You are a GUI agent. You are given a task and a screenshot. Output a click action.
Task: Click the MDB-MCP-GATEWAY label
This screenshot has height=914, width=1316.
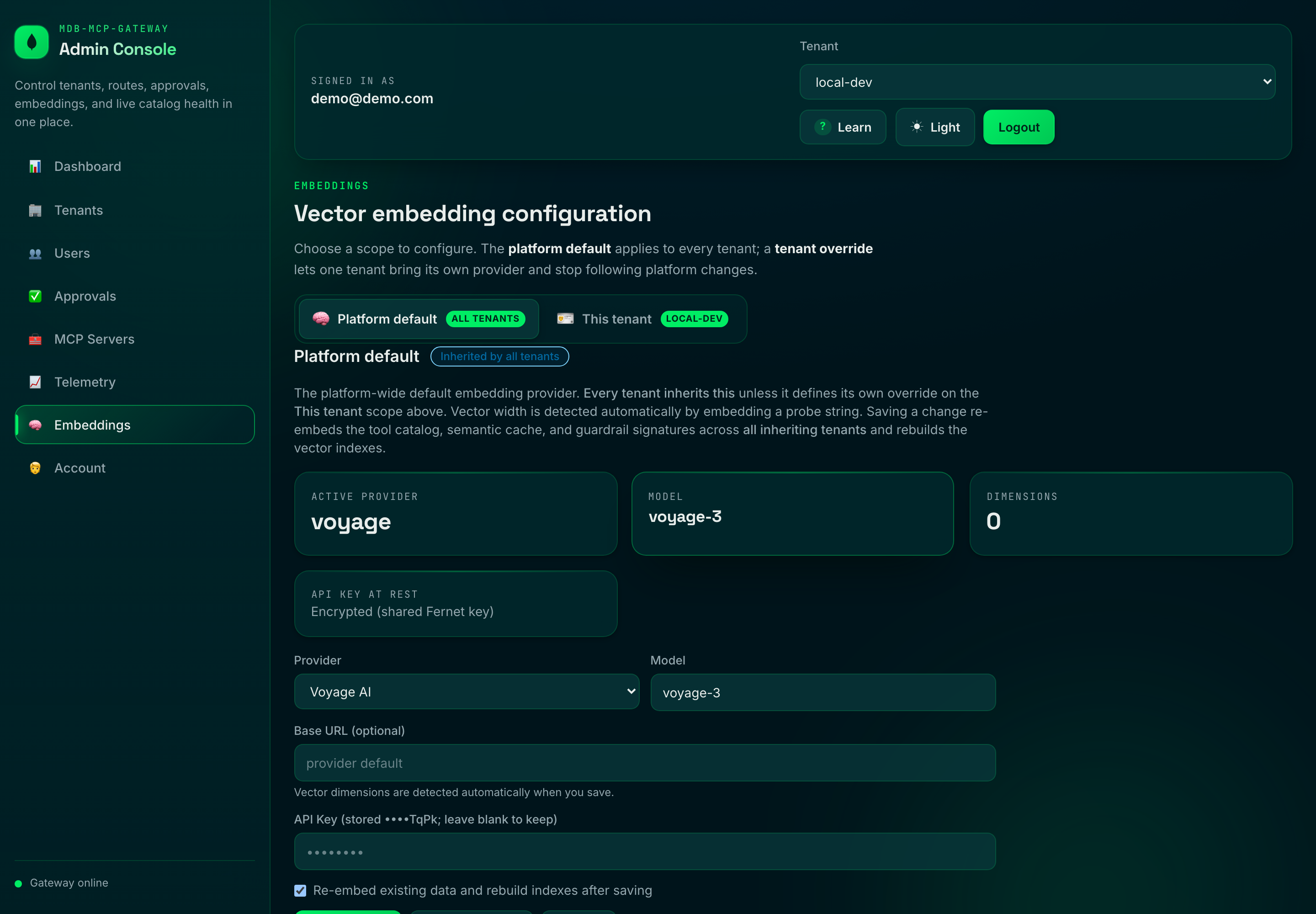click(x=114, y=29)
